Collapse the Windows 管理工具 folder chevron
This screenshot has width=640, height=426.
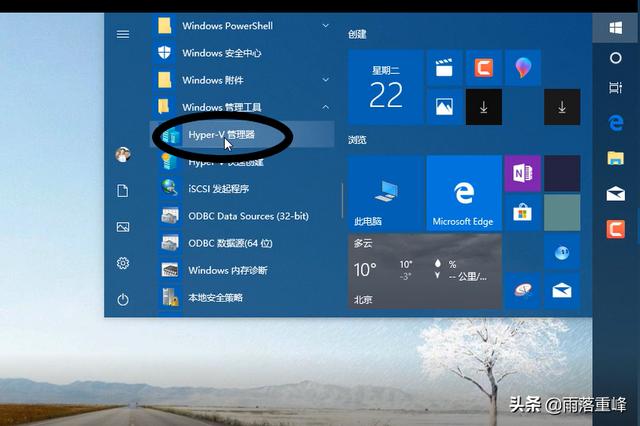[x=326, y=107]
